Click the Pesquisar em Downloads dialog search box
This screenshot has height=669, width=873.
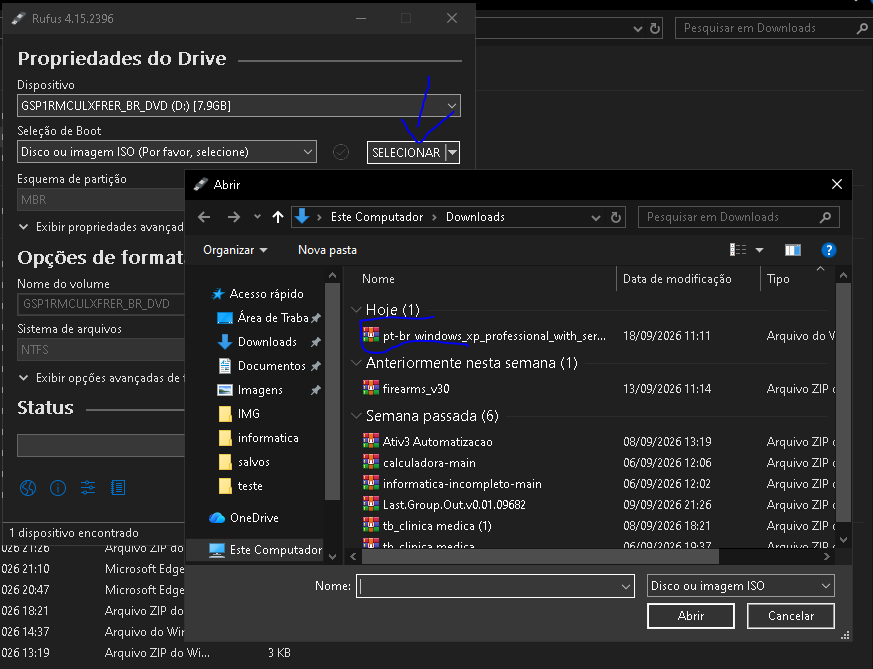coord(739,217)
